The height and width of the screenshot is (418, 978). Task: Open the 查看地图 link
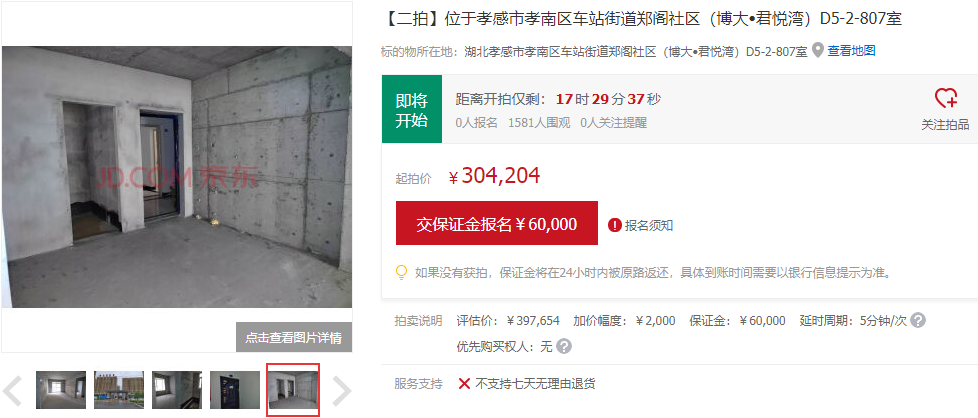click(851, 51)
